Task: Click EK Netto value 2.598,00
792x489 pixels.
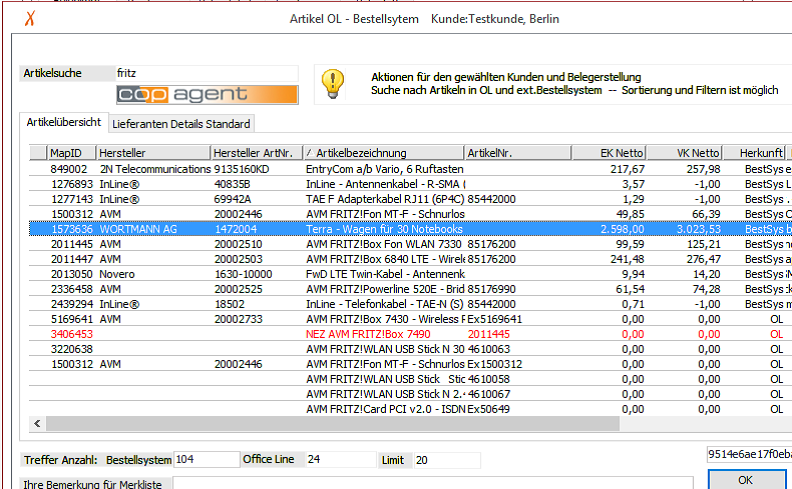Action: pyautogui.click(x=622, y=229)
